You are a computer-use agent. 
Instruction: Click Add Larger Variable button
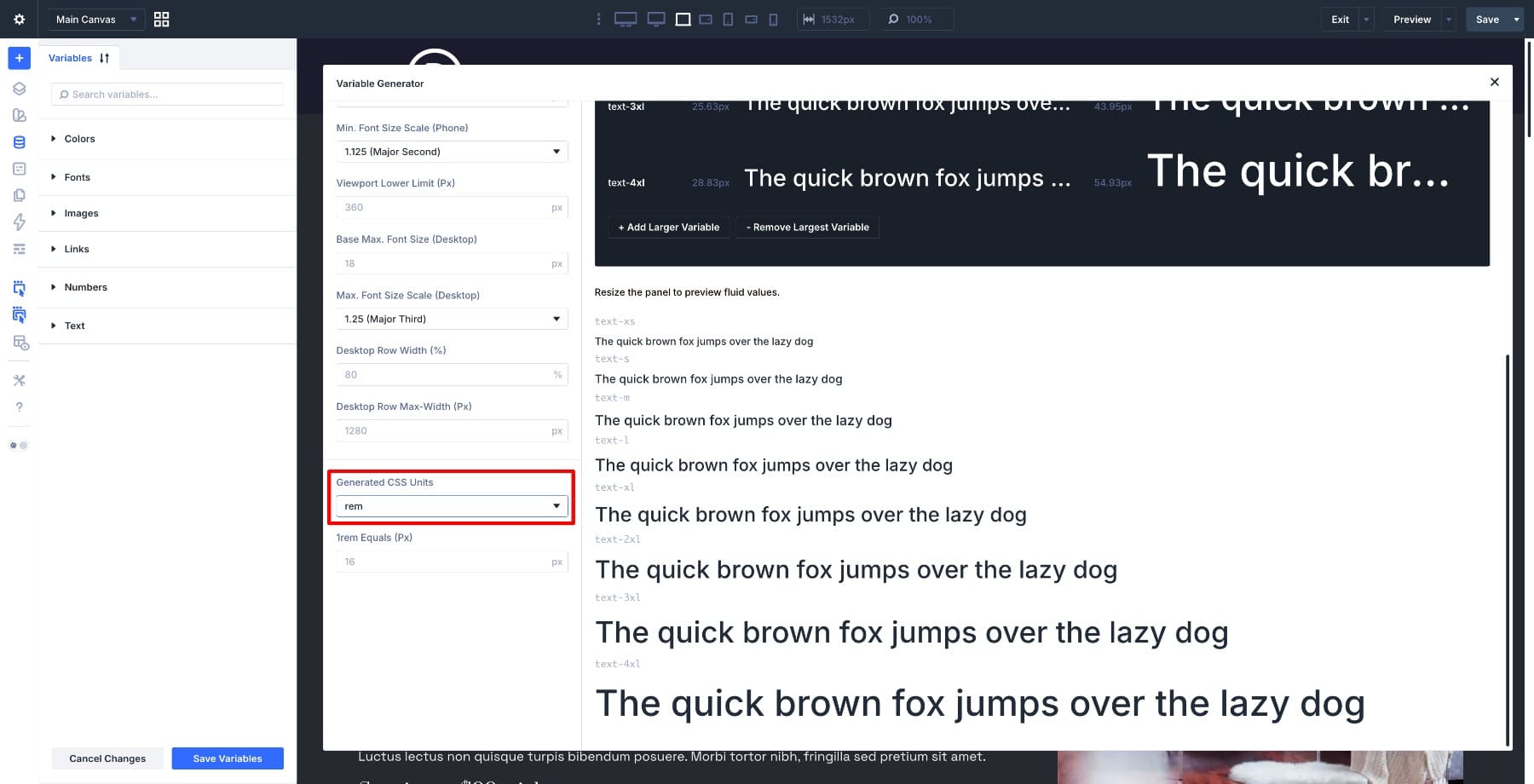click(x=669, y=227)
